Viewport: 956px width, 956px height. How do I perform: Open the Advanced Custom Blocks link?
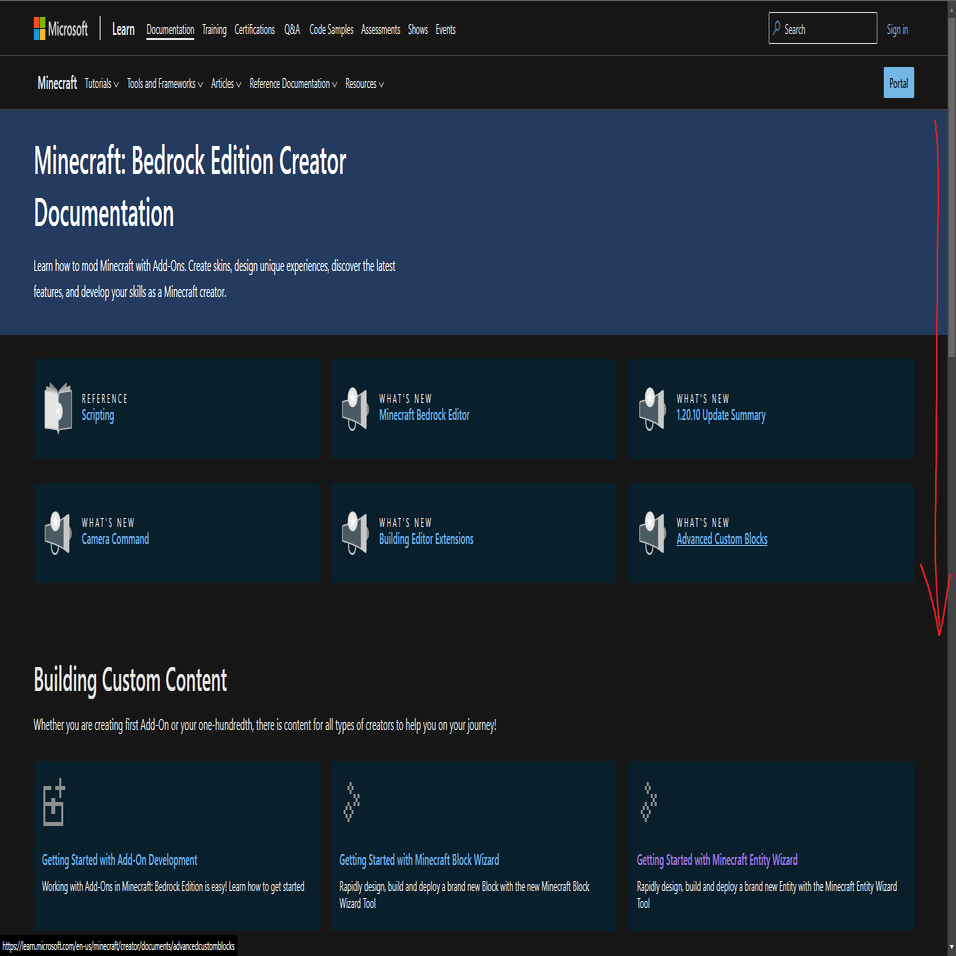point(721,539)
